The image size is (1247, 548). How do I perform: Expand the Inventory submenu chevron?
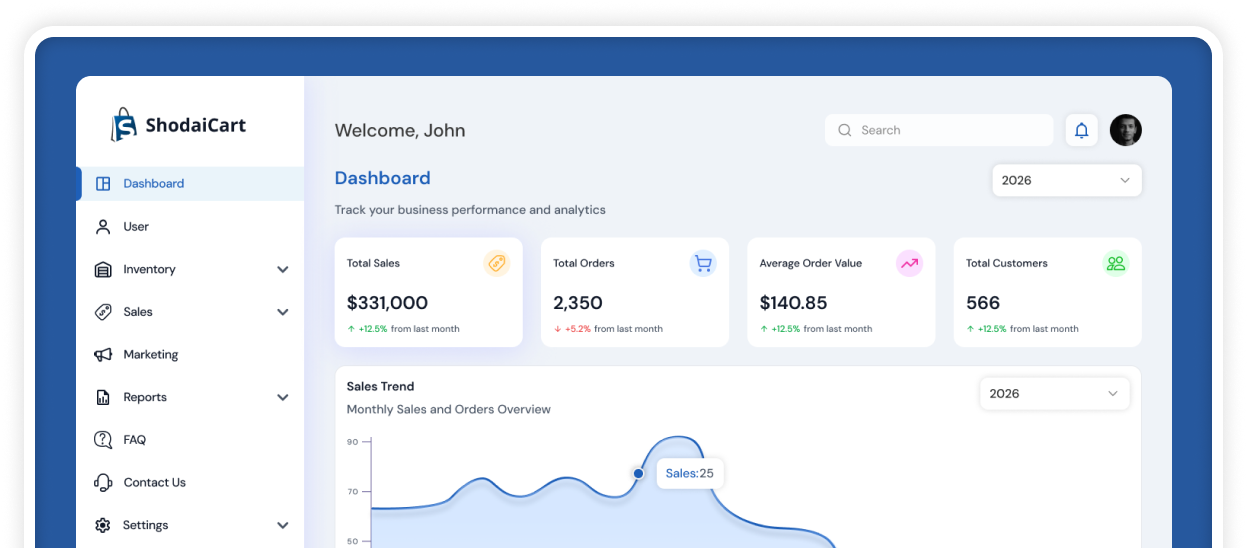click(283, 270)
